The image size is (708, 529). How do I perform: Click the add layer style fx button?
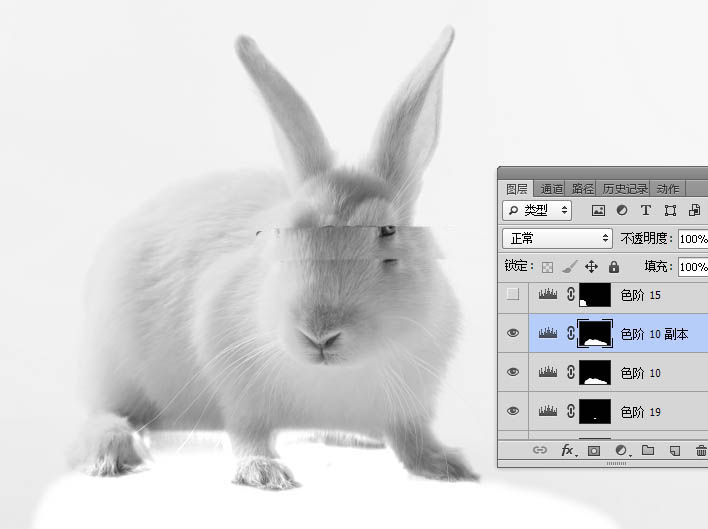pyautogui.click(x=567, y=451)
